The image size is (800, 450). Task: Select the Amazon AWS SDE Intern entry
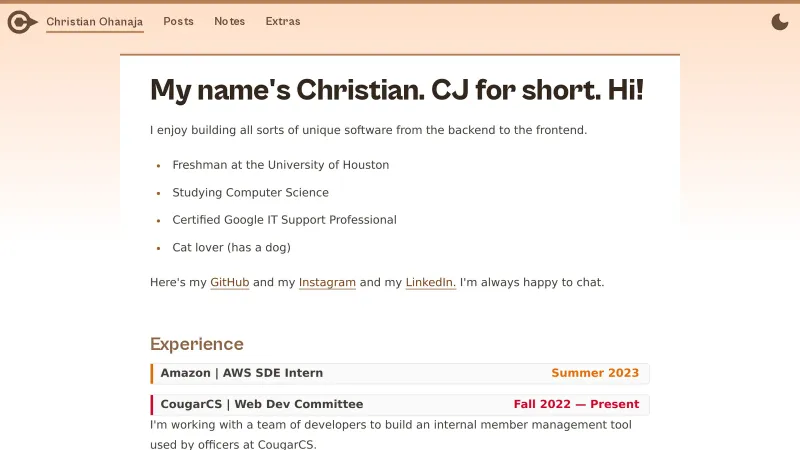point(242,373)
